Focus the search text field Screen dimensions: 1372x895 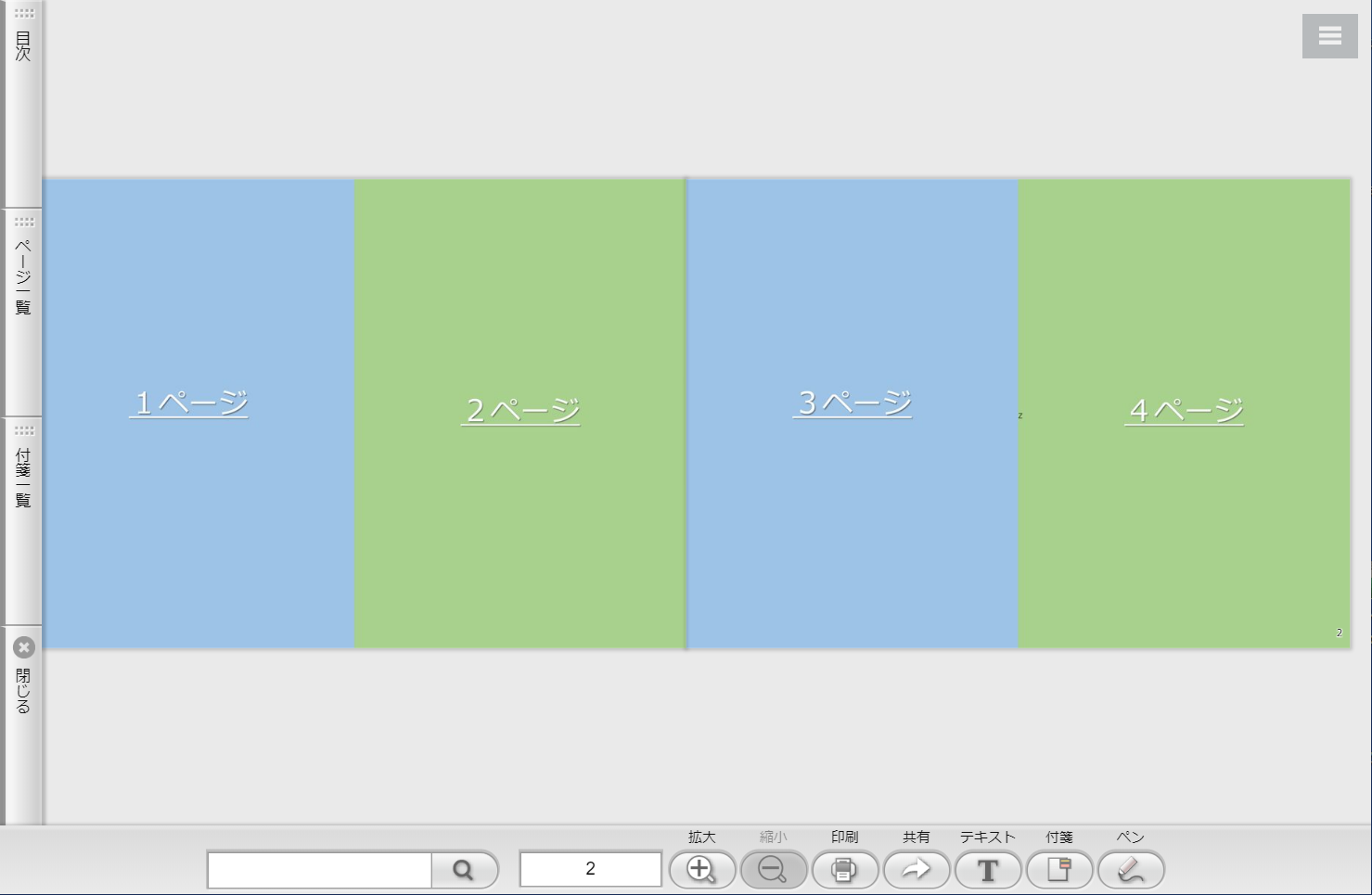point(319,870)
